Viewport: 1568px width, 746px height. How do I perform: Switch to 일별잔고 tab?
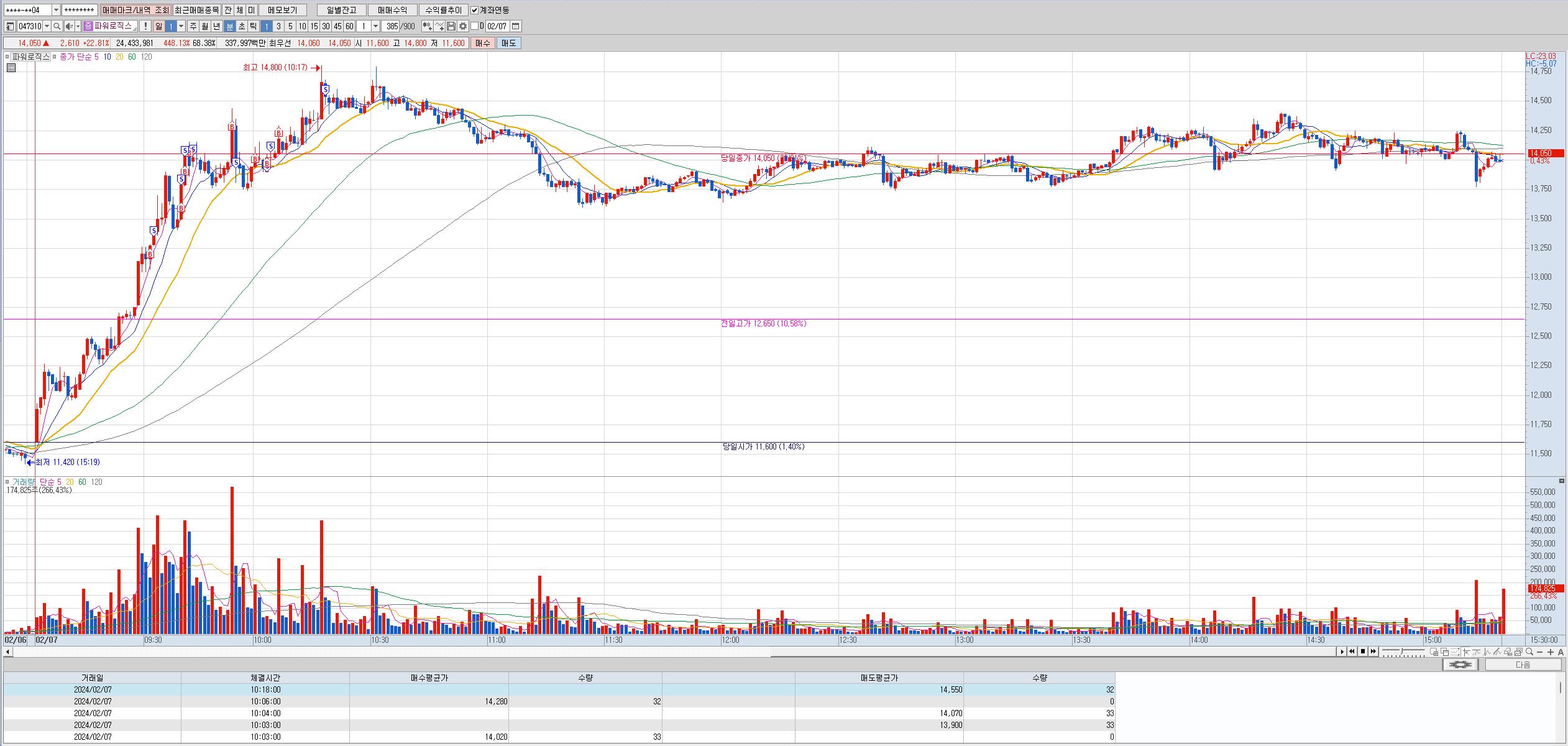coord(341,10)
